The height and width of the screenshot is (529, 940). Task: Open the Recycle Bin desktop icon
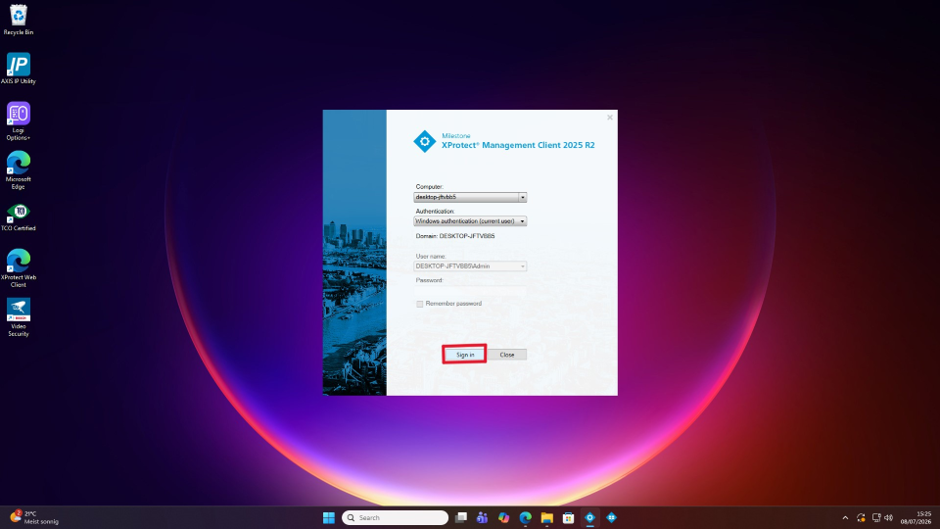[x=18, y=20]
